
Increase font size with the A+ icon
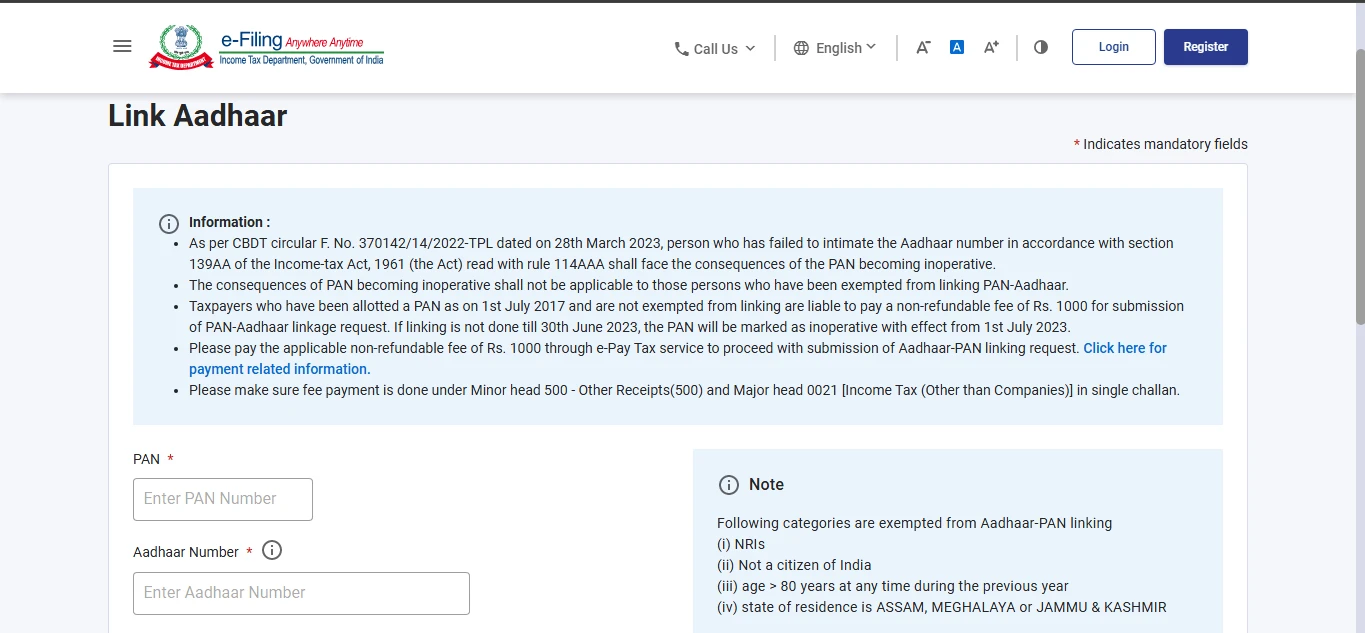[x=991, y=47]
